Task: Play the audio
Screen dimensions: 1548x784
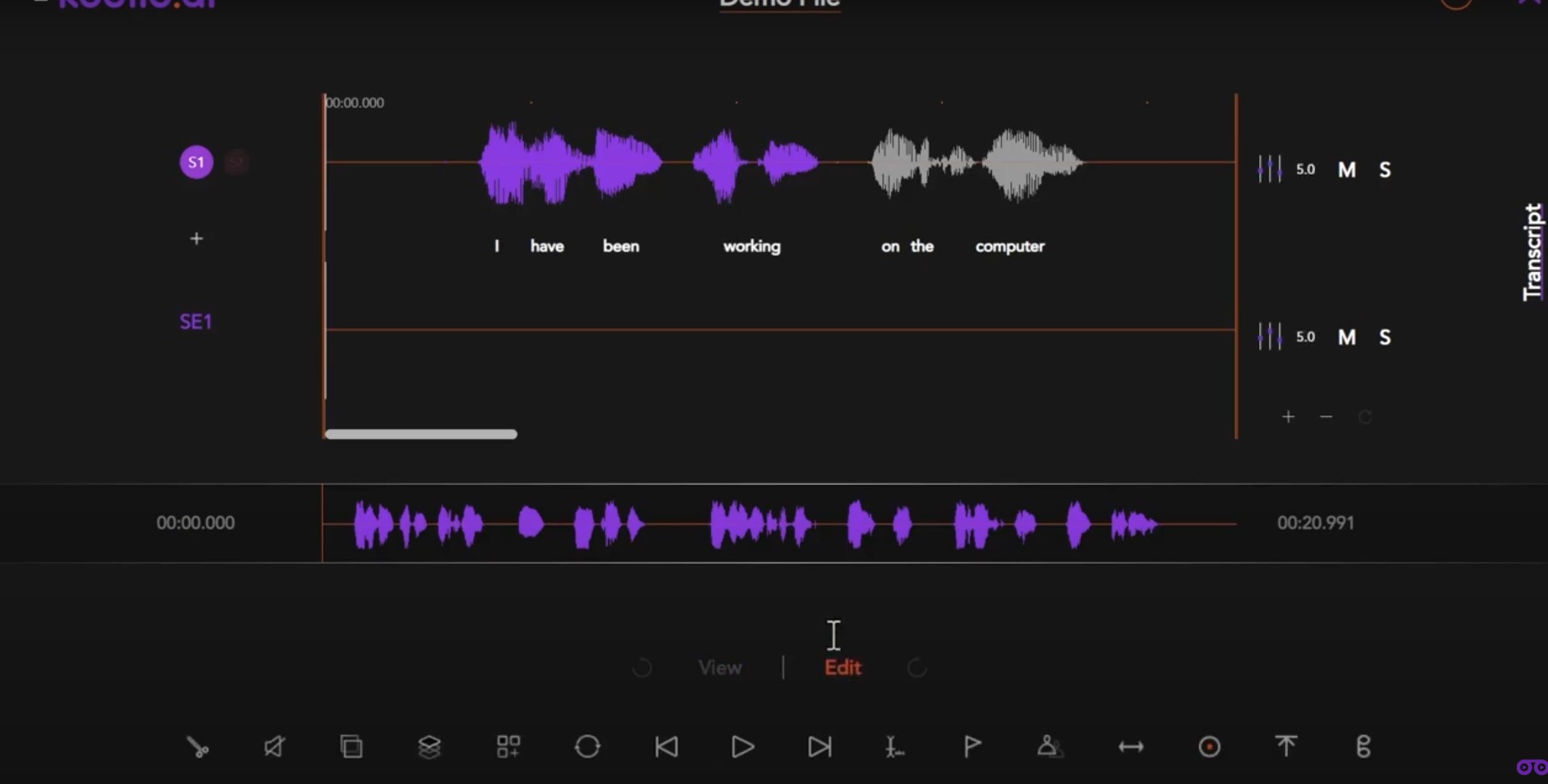Action: pyautogui.click(x=742, y=747)
